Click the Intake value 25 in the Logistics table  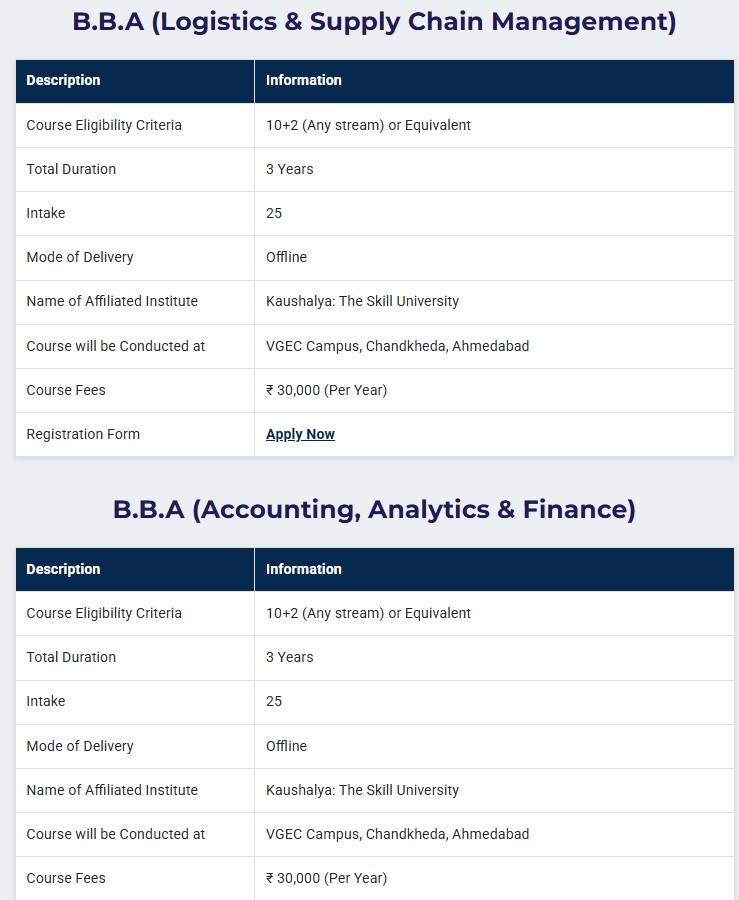tap(274, 213)
